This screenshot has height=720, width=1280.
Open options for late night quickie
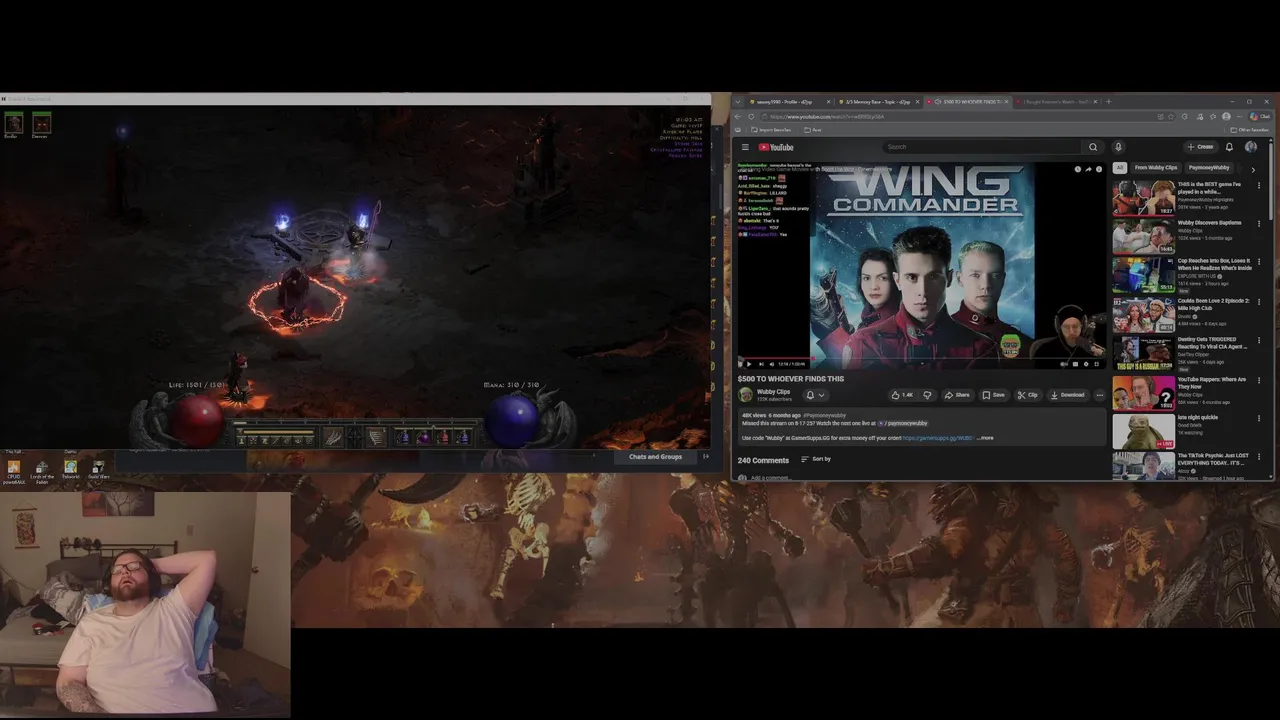tap(1259, 419)
